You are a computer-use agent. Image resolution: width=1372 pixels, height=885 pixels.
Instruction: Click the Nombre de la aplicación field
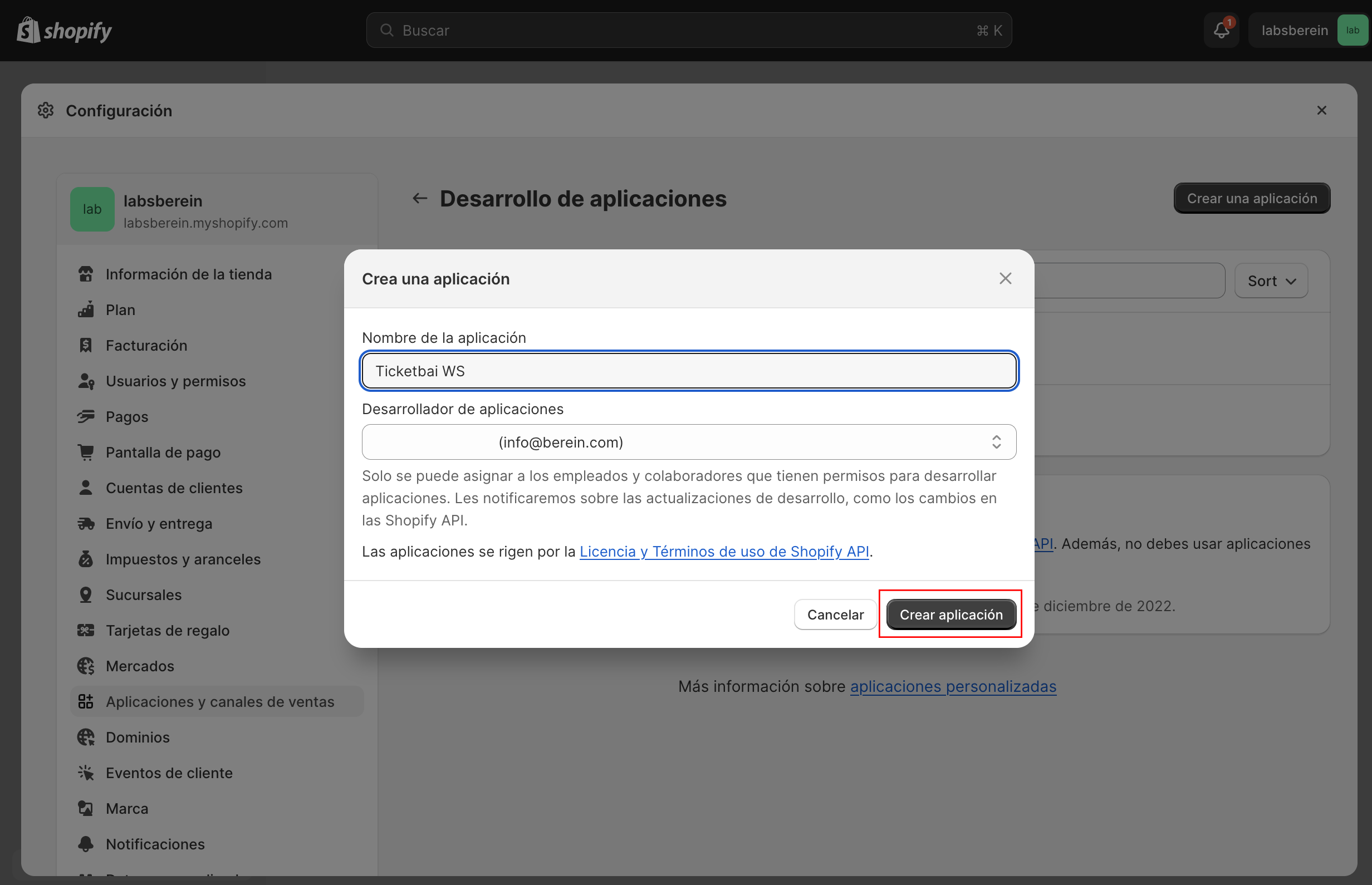click(x=689, y=371)
